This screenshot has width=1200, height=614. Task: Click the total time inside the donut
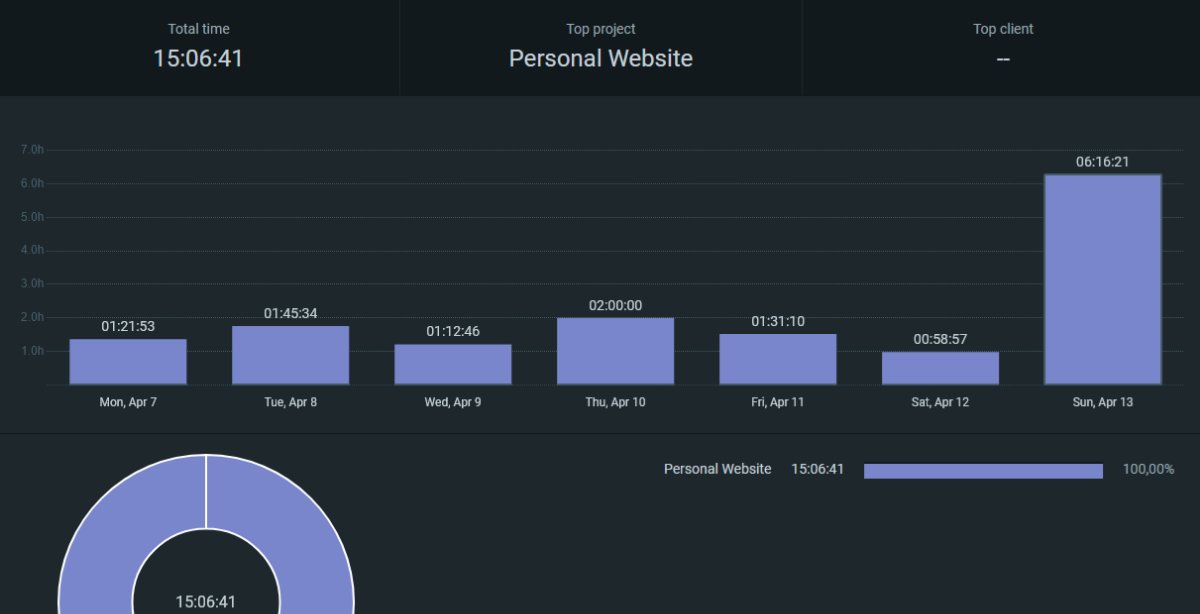pyautogui.click(x=206, y=602)
